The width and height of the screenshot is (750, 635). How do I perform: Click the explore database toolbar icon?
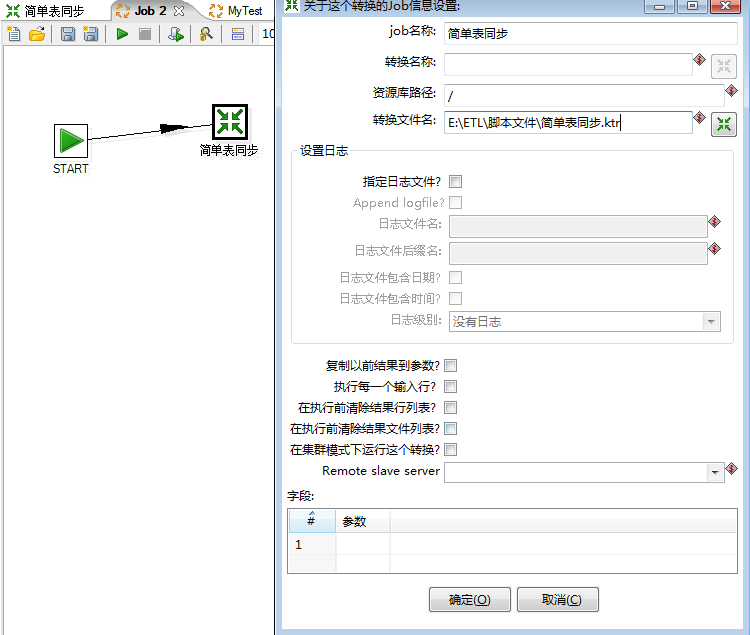click(x=206, y=34)
